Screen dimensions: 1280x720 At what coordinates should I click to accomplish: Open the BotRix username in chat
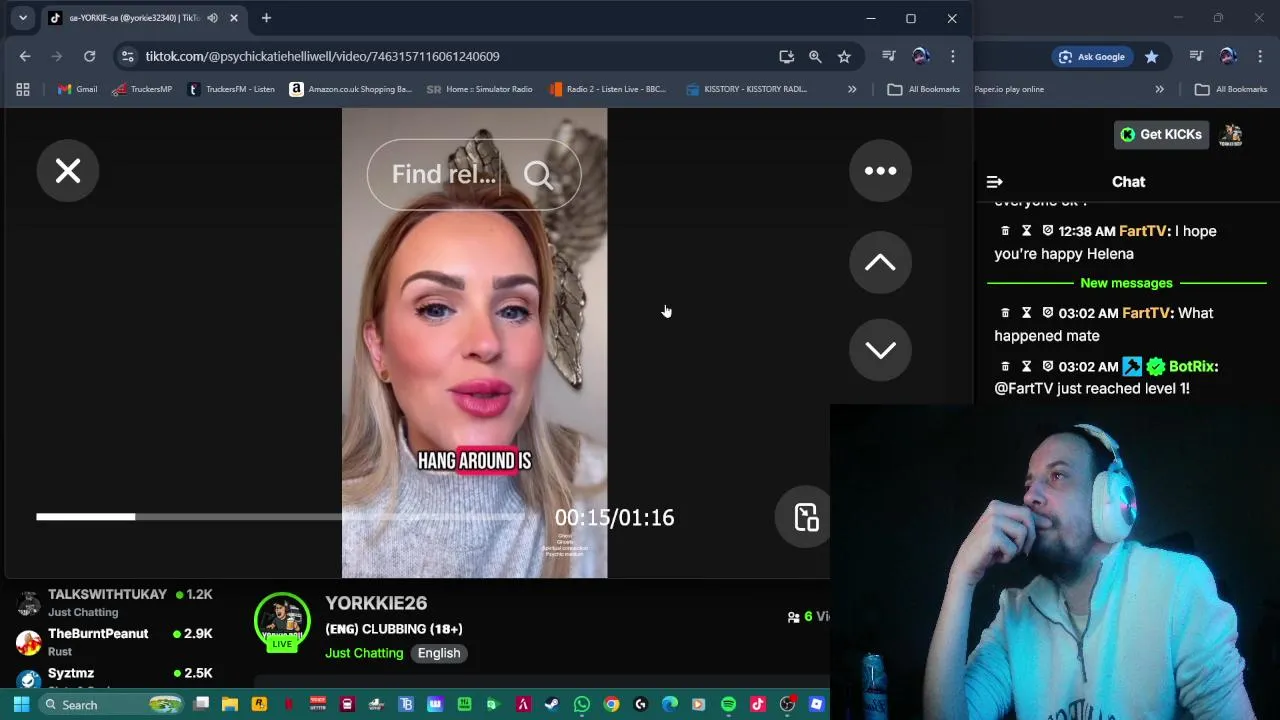1191,367
